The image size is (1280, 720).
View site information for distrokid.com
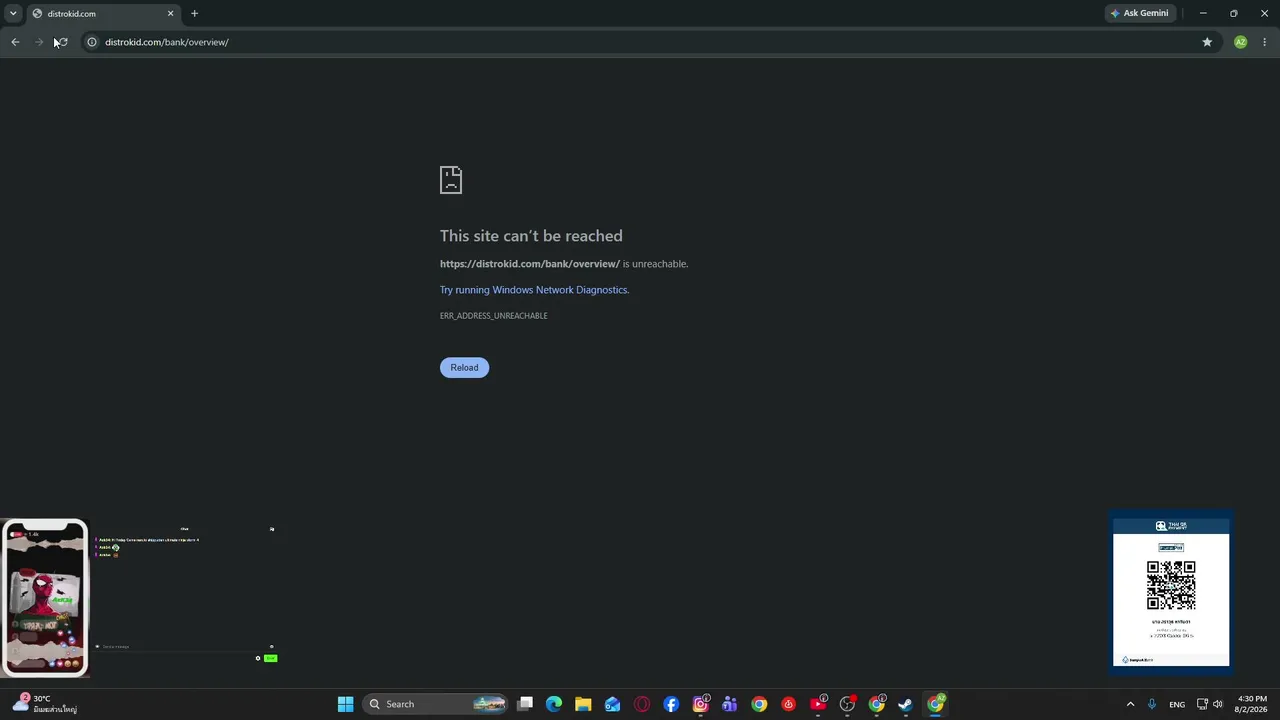tap(91, 42)
